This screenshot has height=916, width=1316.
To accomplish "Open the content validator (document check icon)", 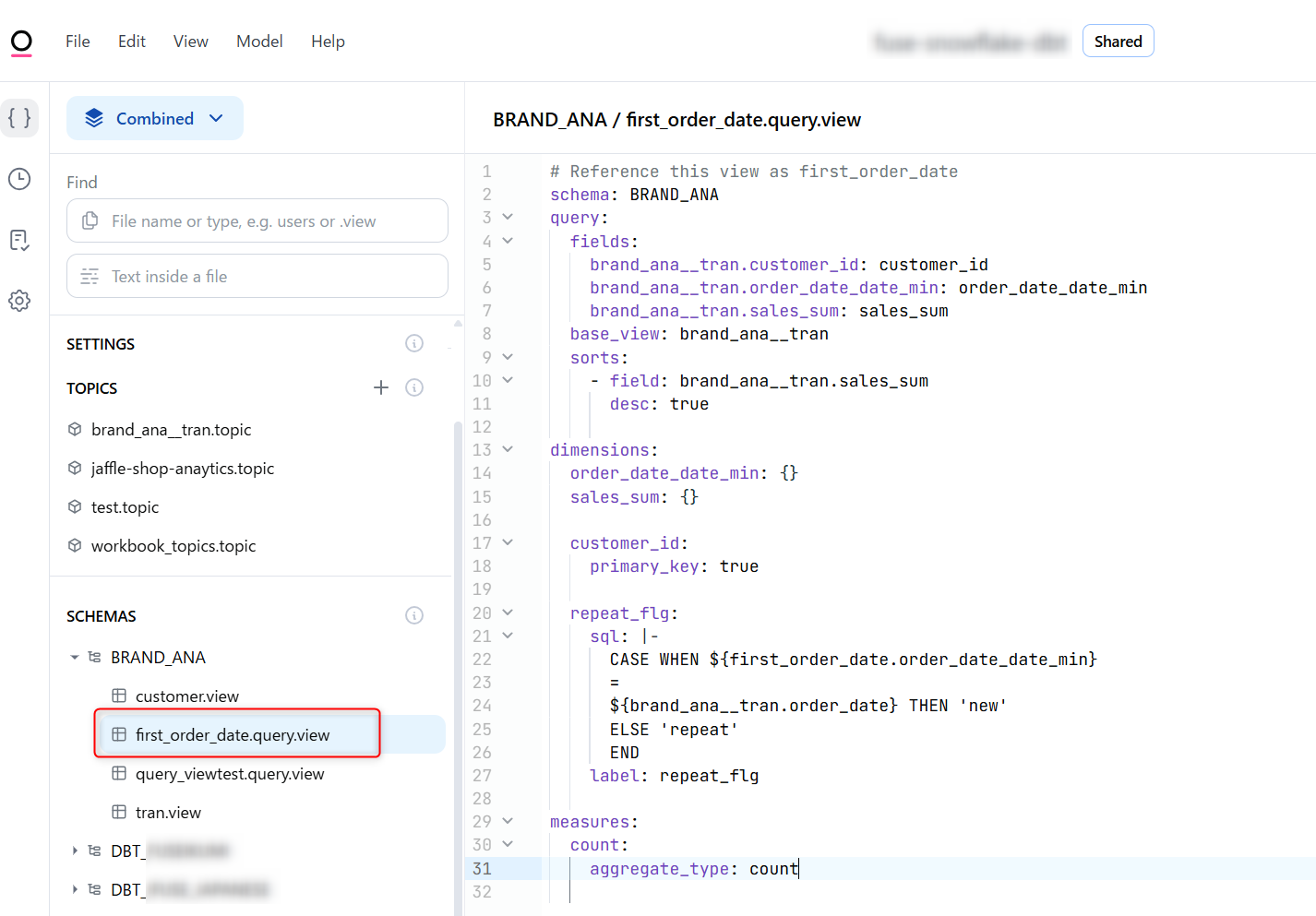I will (x=19, y=240).
